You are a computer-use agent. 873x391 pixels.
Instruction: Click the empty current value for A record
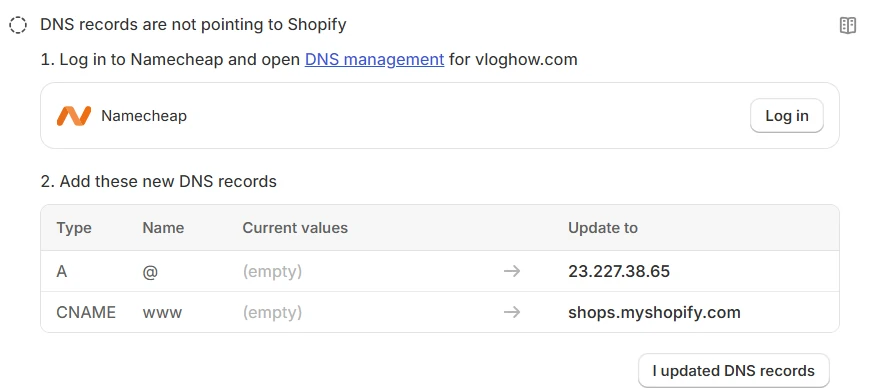[x=272, y=271]
